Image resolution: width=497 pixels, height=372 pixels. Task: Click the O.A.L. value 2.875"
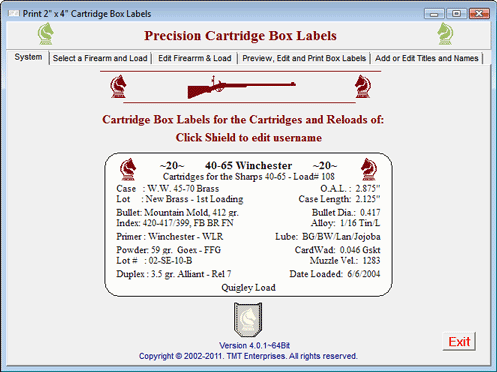[368, 189]
